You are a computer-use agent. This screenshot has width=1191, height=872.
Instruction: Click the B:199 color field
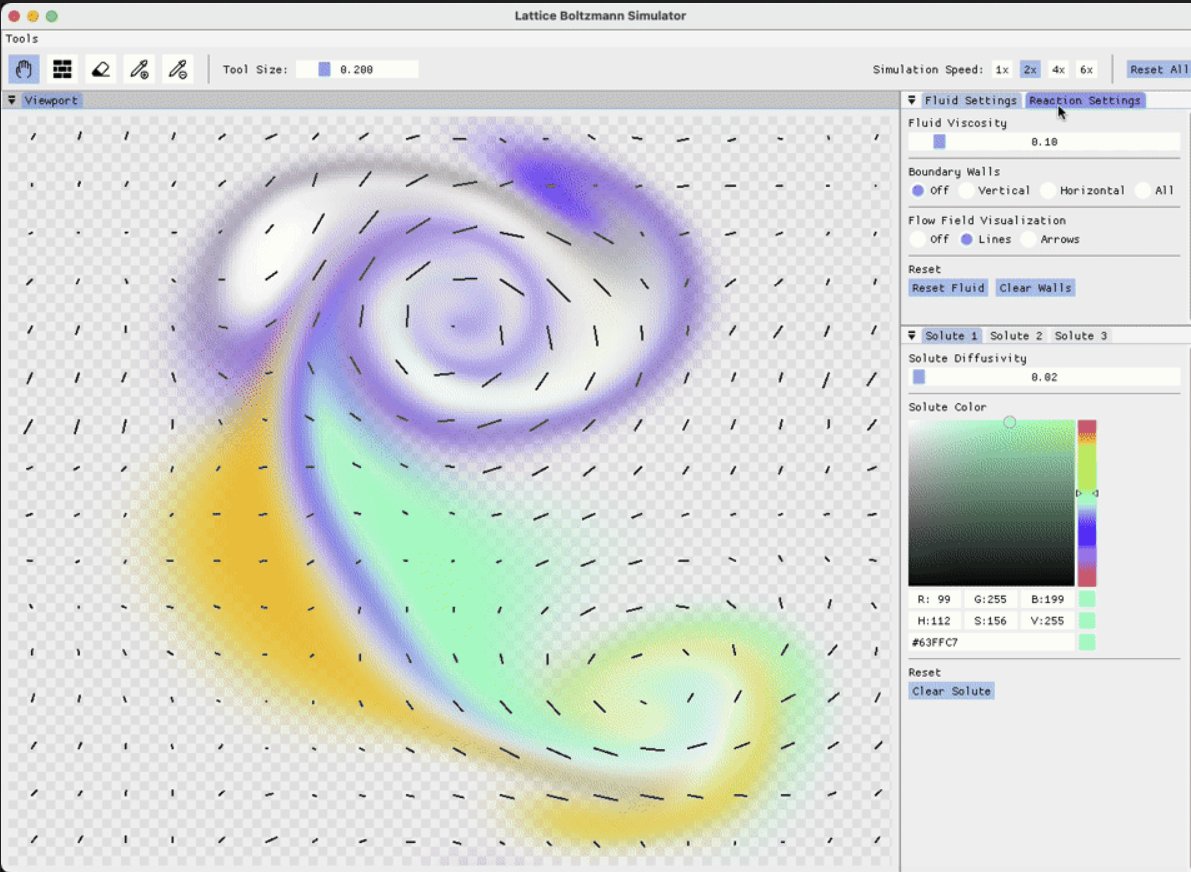pos(1047,599)
